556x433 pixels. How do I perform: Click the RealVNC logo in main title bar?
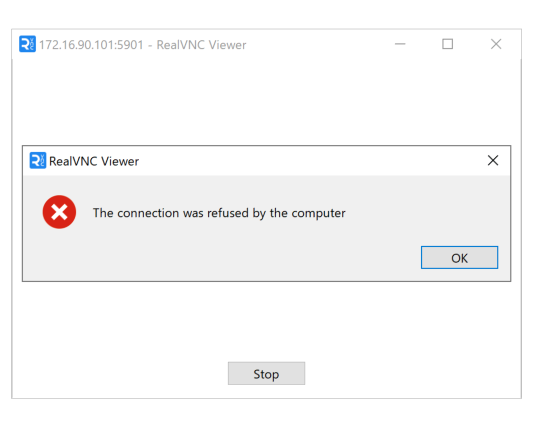click(27, 44)
